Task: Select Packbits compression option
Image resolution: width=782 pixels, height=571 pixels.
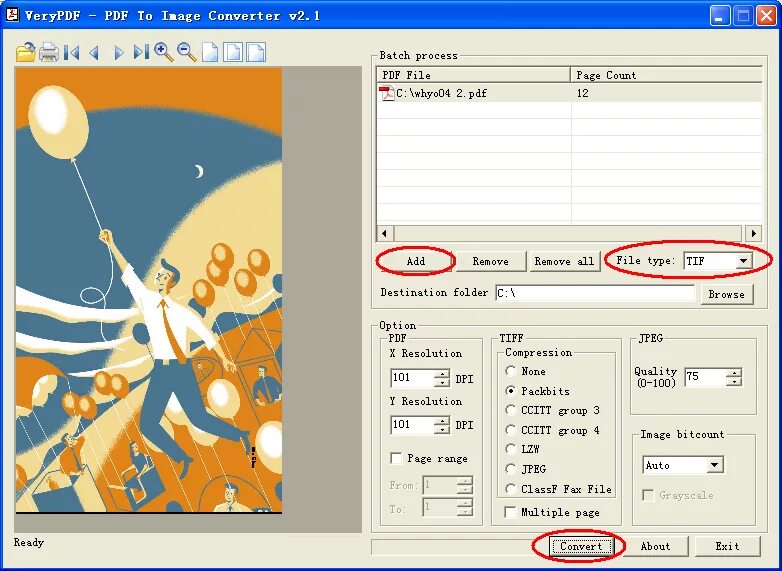Action: tap(510, 391)
